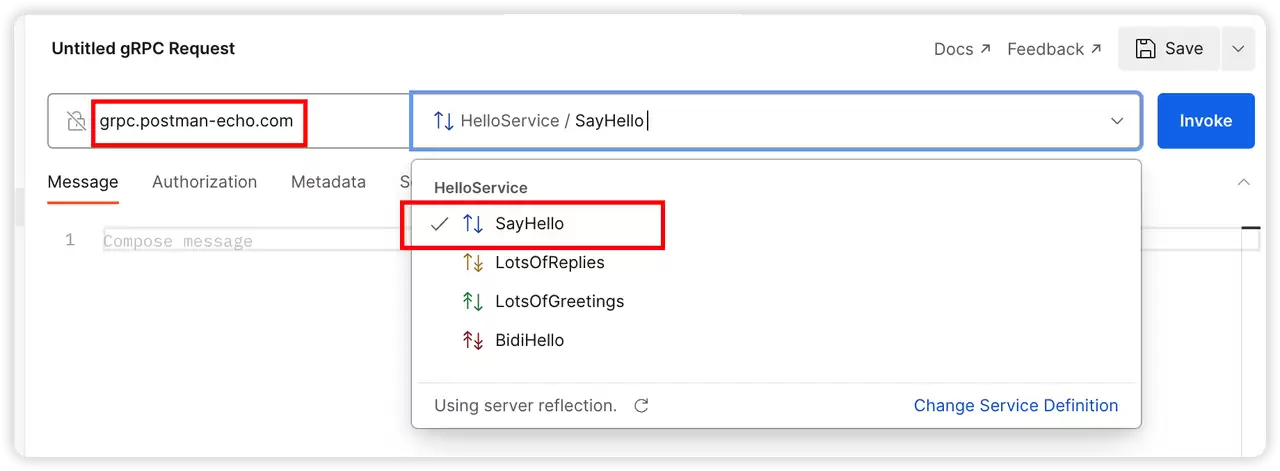
Task: Switch to the Metadata tab
Action: click(328, 182)
